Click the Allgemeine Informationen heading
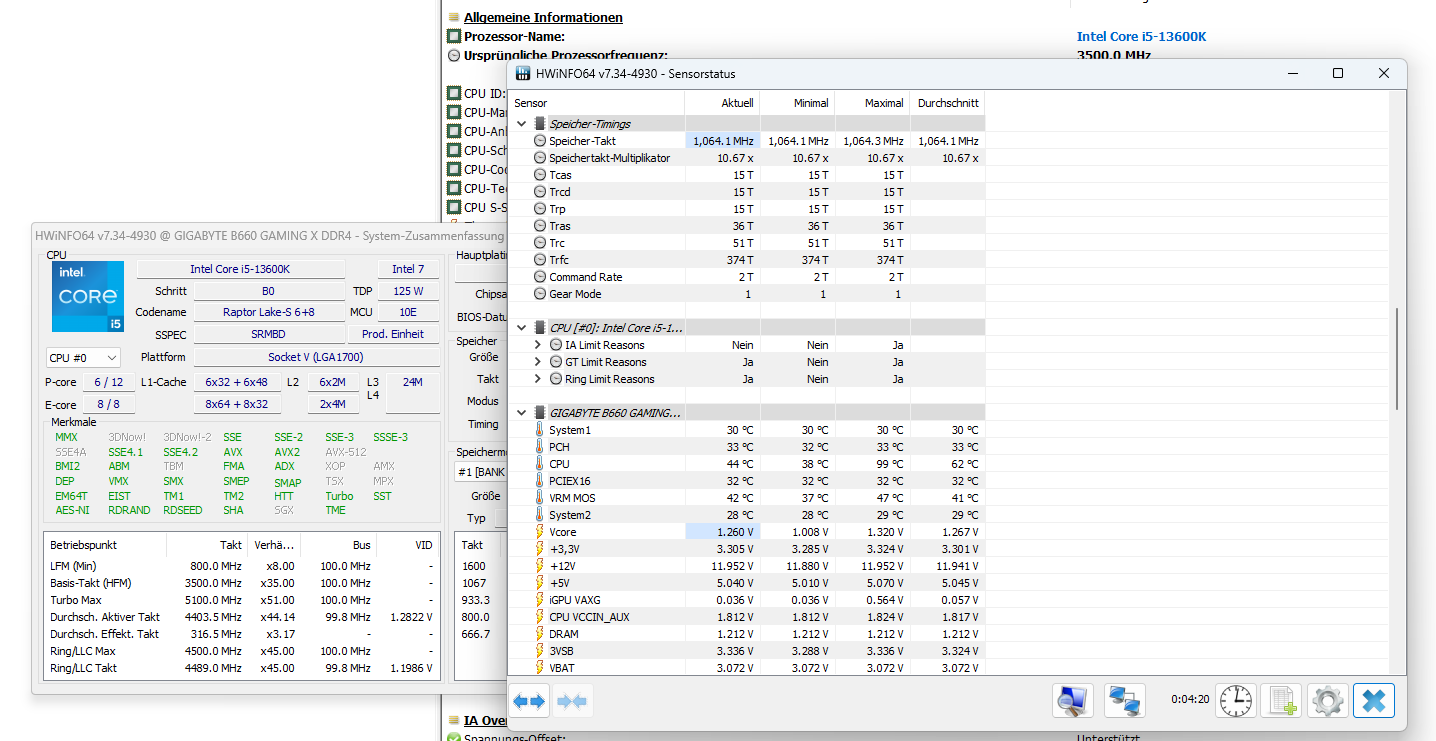This screenshot has width=1436, height=741. click(543, 18)
